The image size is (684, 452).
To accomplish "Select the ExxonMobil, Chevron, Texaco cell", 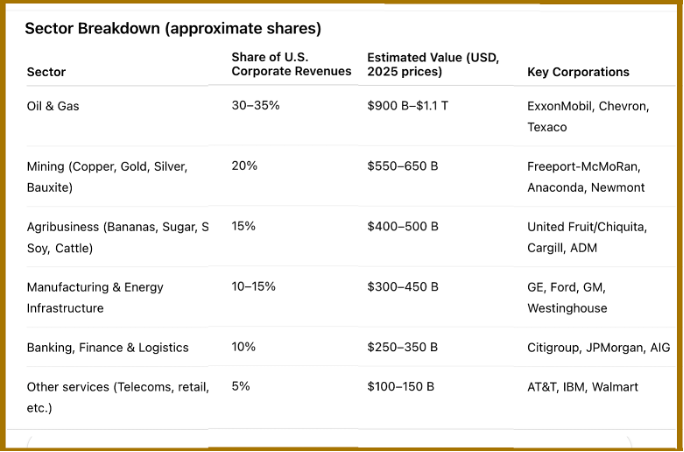I will point(588,116).
